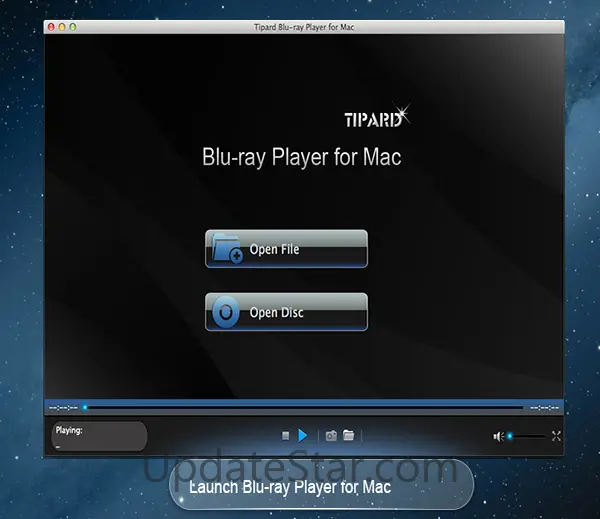Take a snapshot with the camera icon

(331, 436)
